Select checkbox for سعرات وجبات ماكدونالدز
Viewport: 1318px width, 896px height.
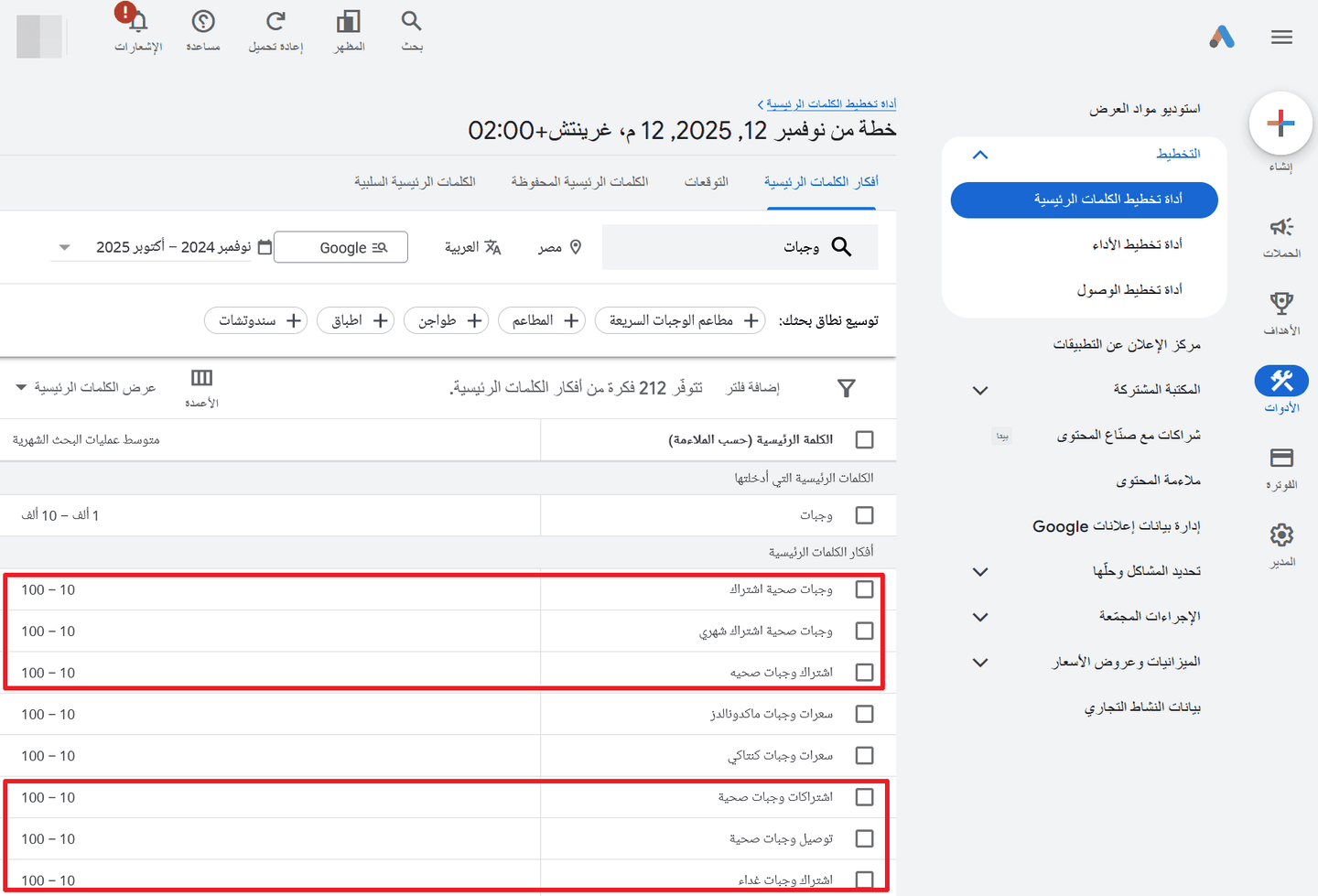pos(864,714)
